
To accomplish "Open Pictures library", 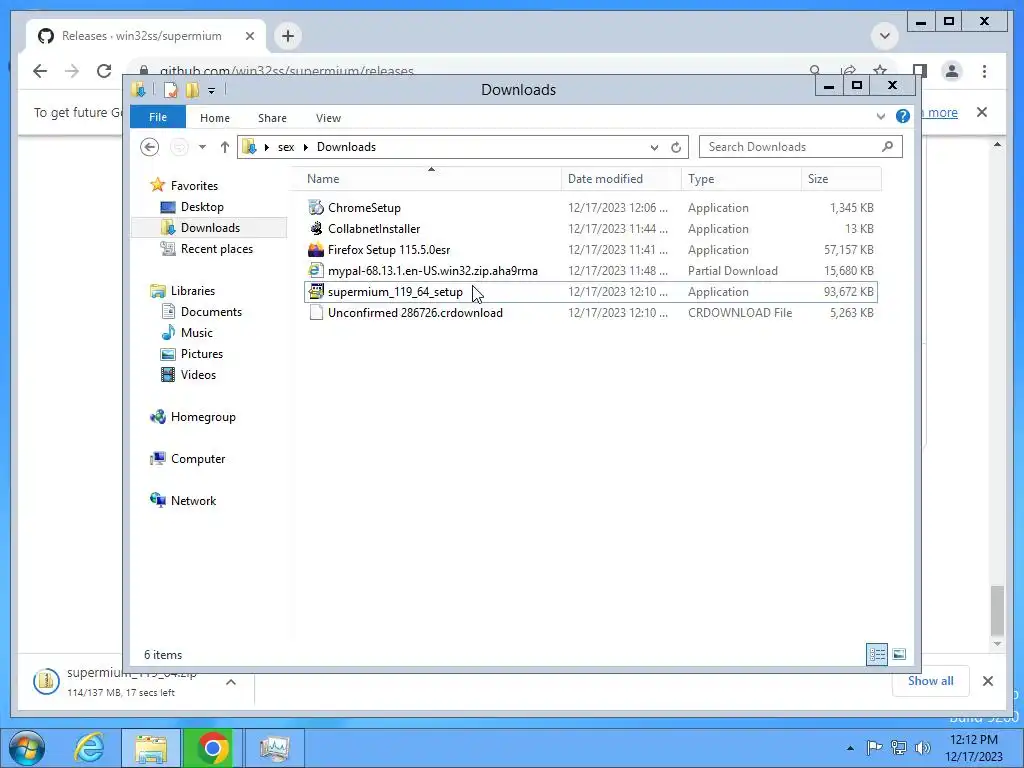I will 201,353.
